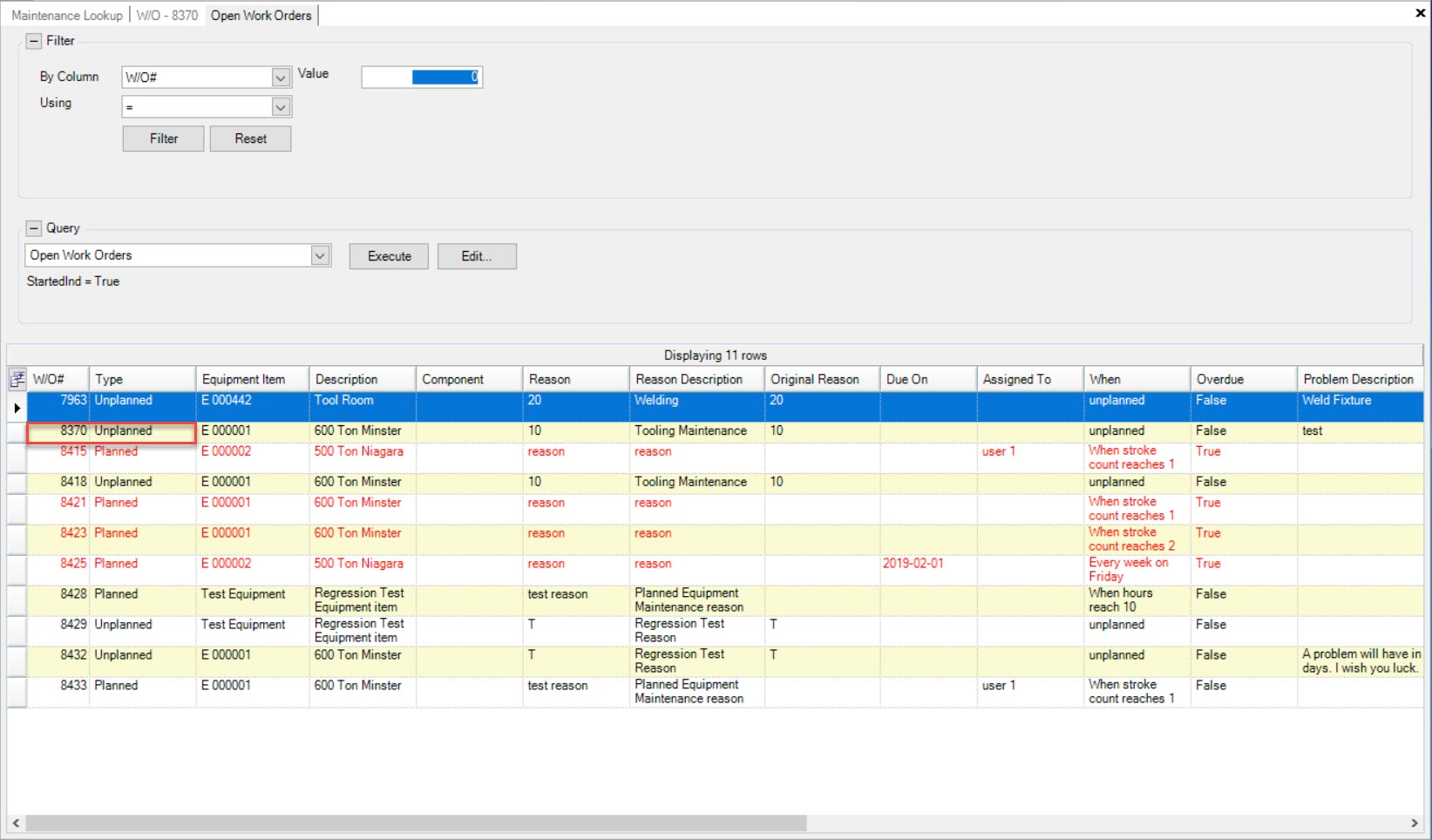This screenshot has height=840, width=1432.
Task: Click 500 Ton Niagara in the 8425 row
Action: click(x=363, y=570)
